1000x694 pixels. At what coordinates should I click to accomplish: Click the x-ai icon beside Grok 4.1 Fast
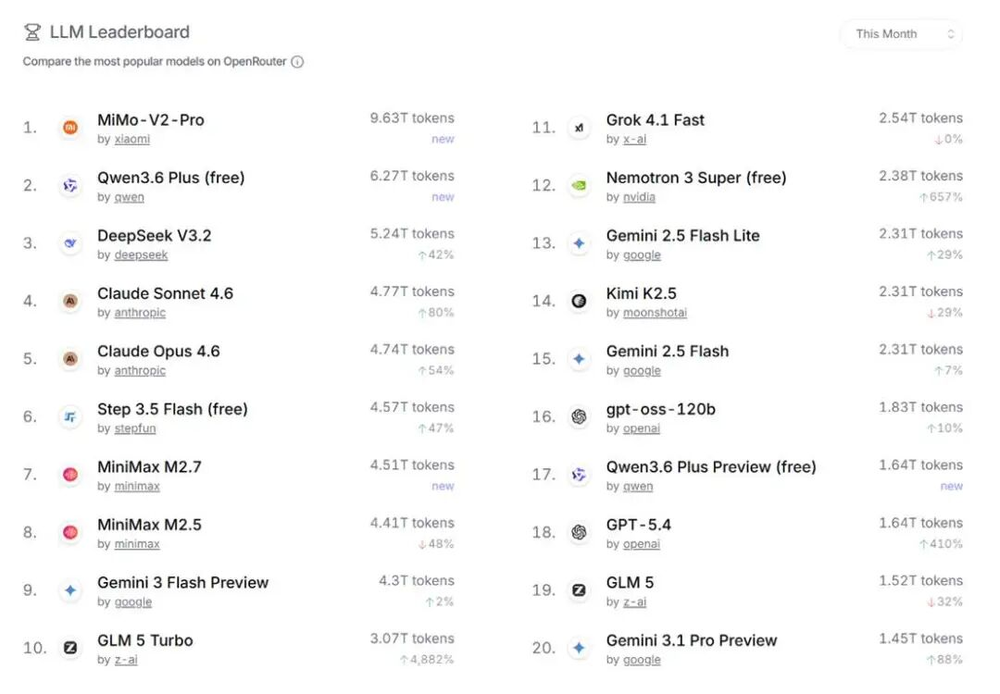pos(579,128)
